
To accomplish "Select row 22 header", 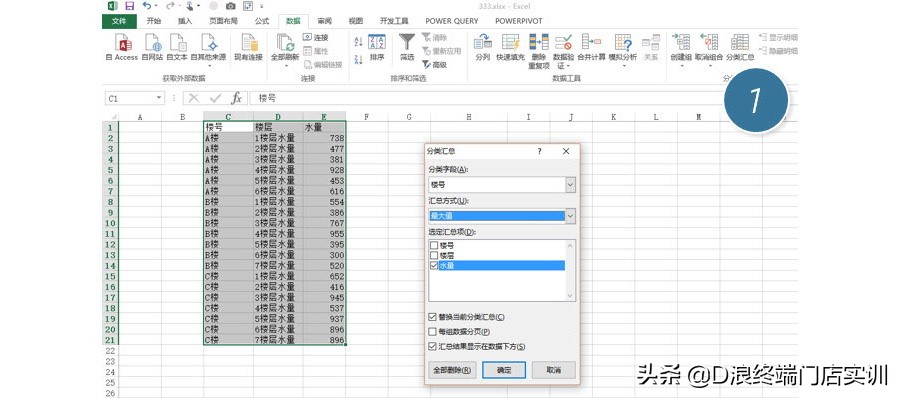I will pos(111,350).
